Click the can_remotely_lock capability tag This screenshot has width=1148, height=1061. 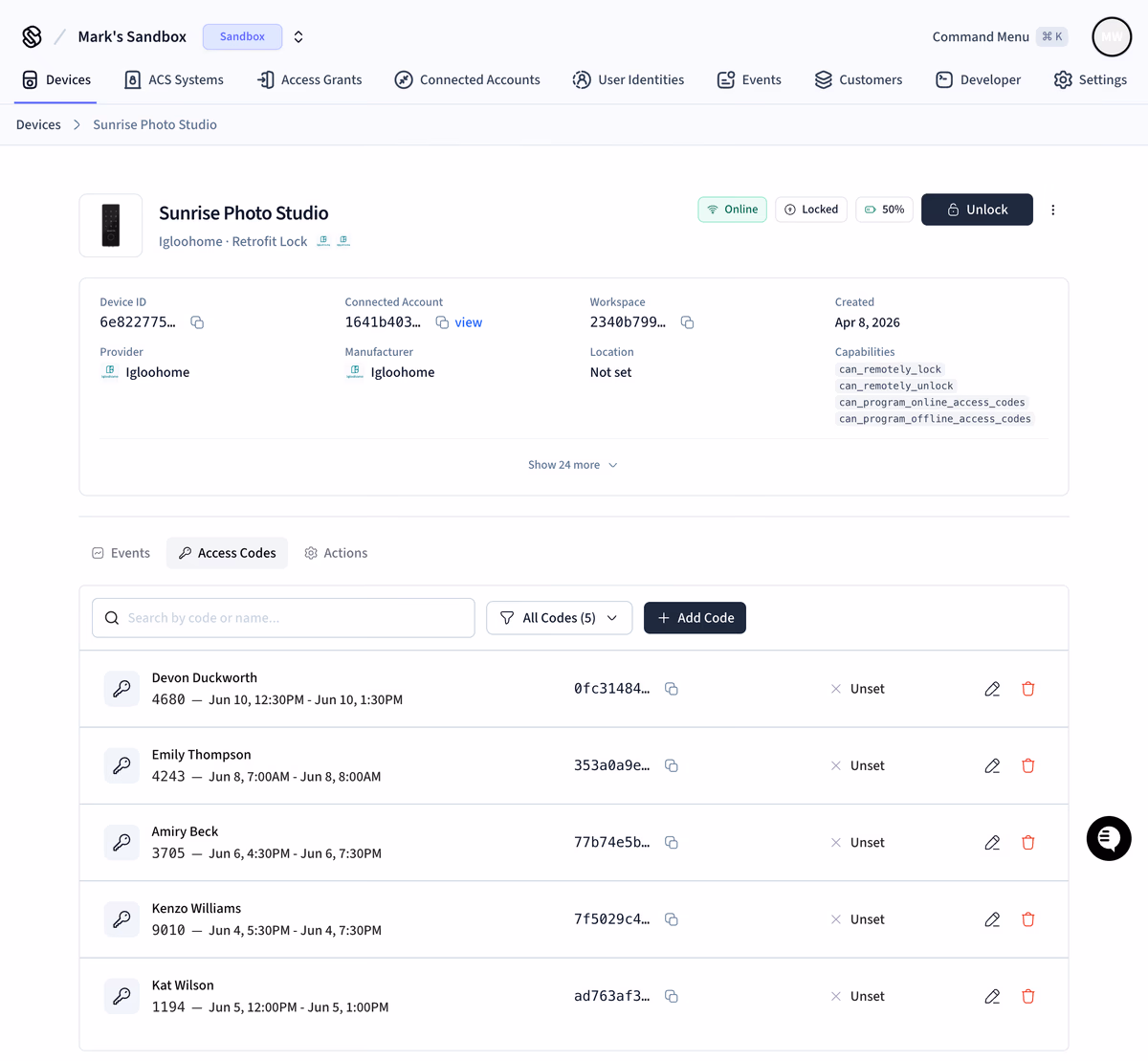pos(890,369)
